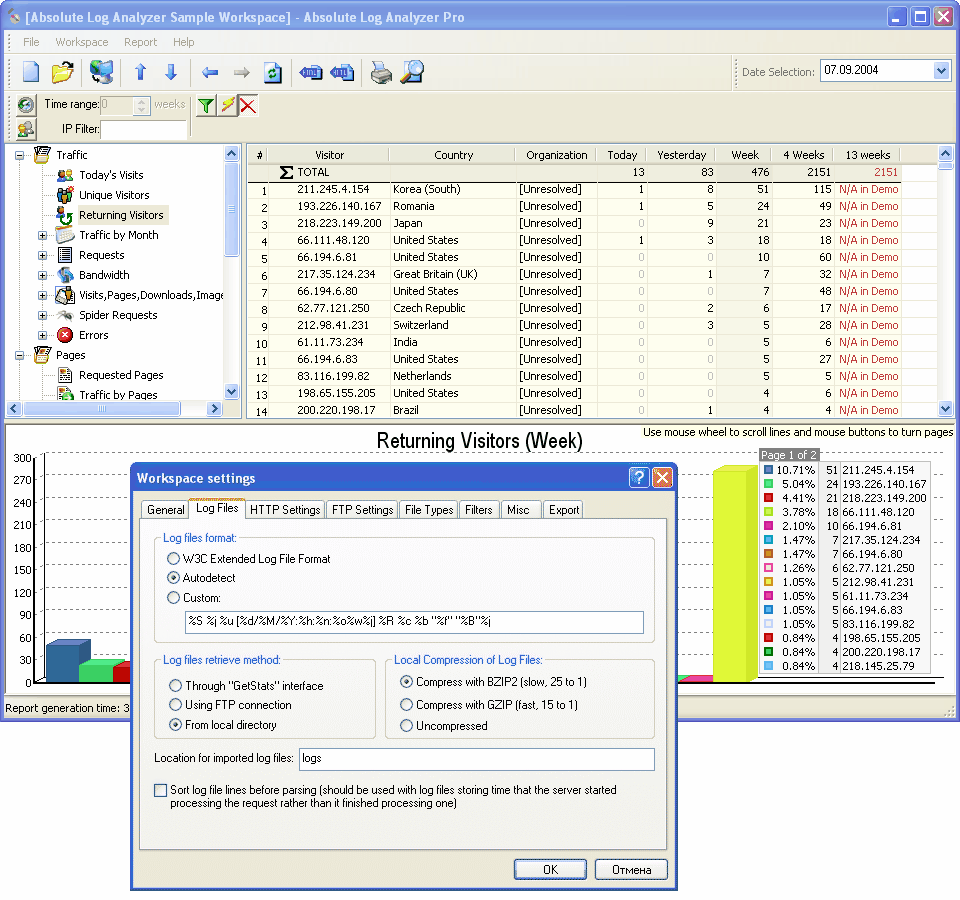Open the Help menu

pos(183,42)
